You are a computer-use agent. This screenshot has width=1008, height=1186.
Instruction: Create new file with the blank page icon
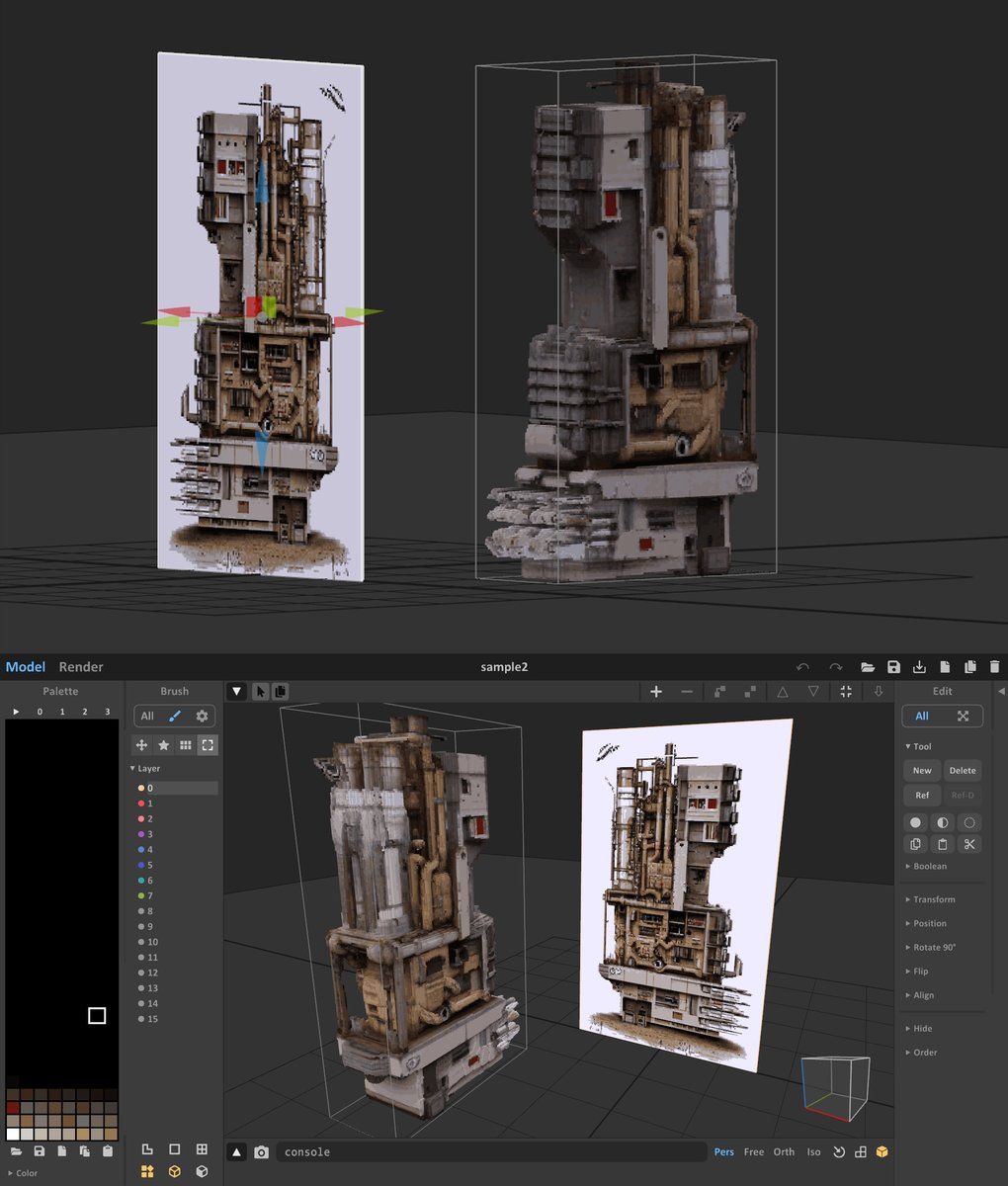(945, 667)
